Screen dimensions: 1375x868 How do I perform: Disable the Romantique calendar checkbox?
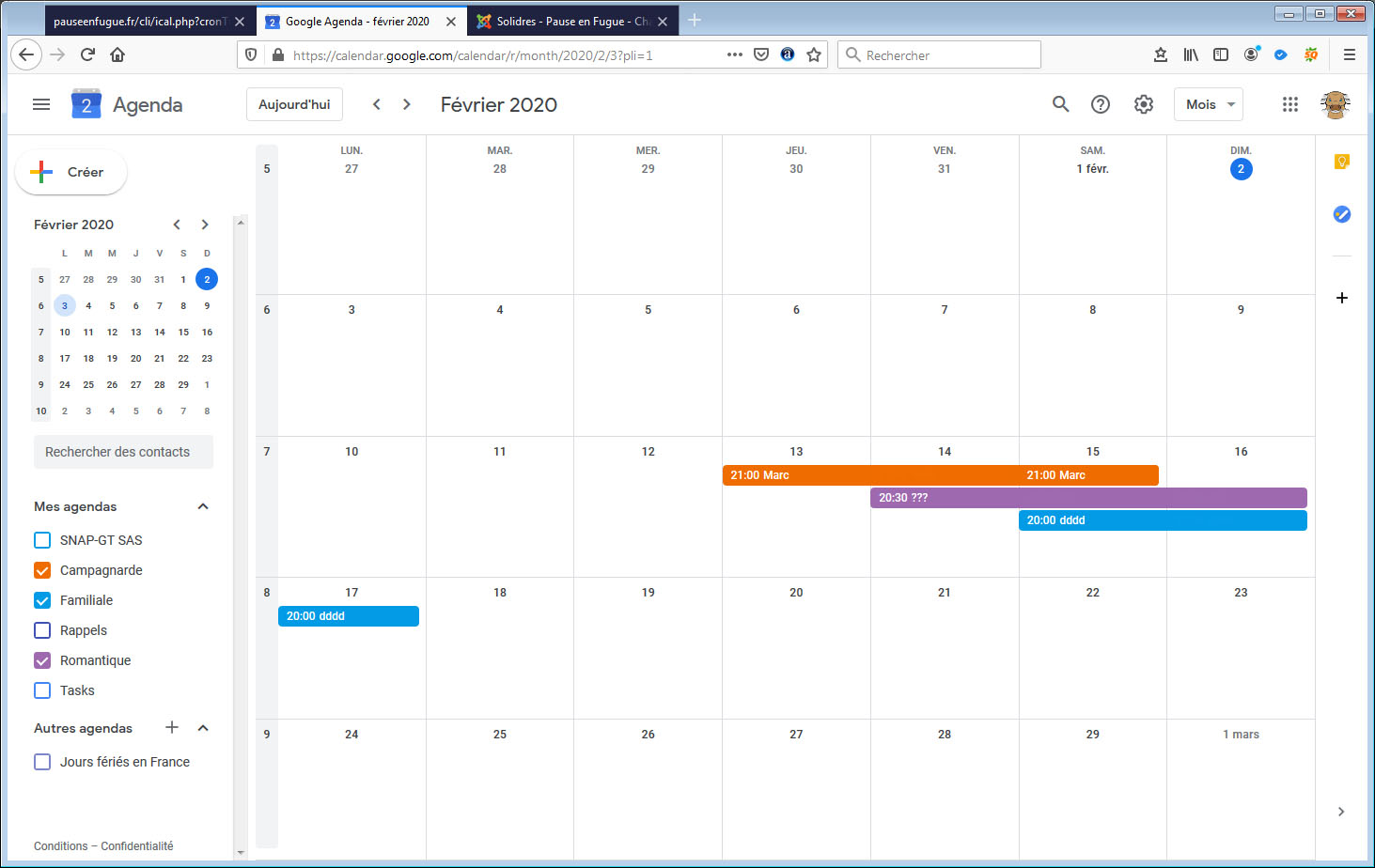42,660
